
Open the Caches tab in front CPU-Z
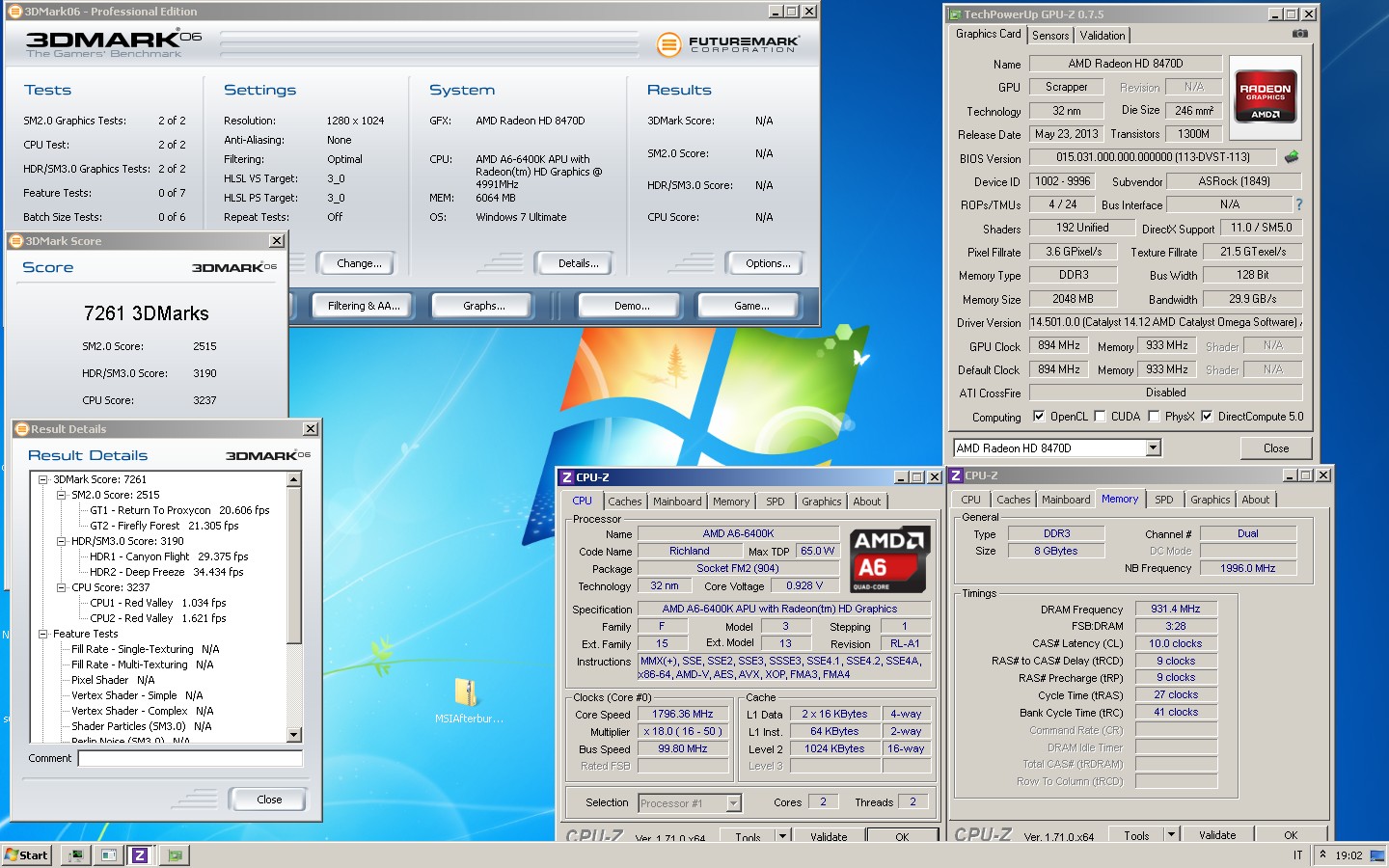(625, 502)
